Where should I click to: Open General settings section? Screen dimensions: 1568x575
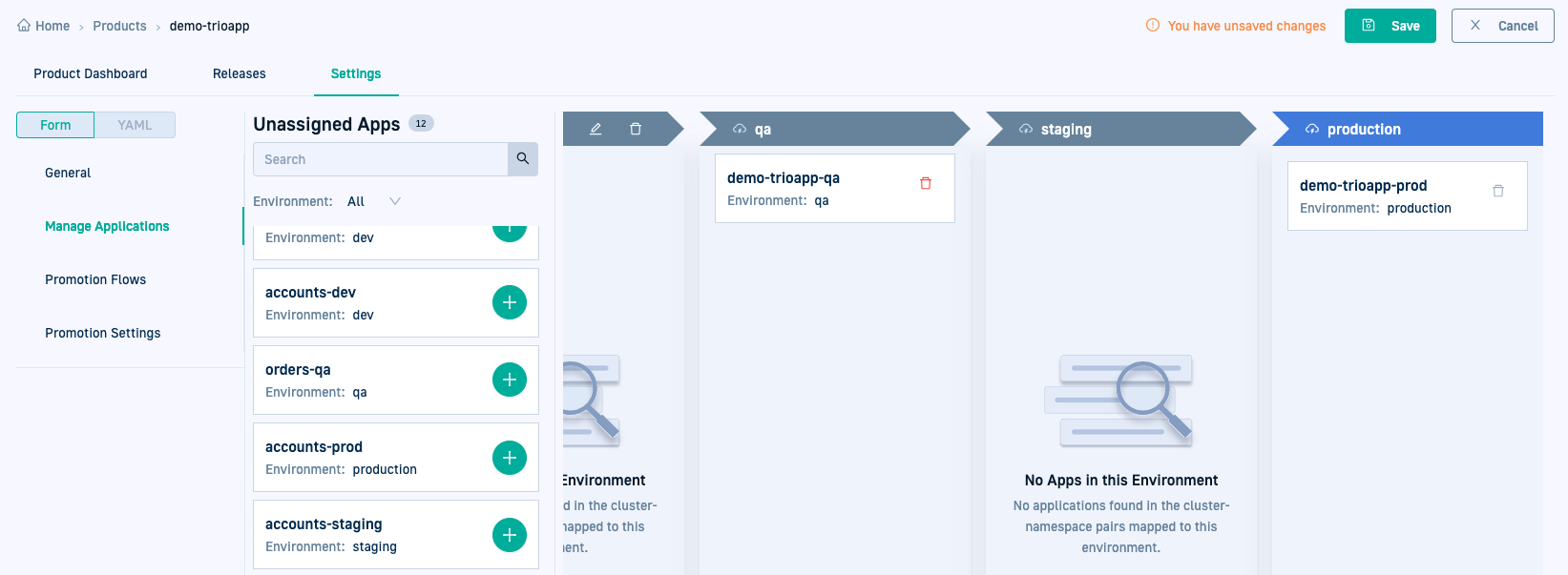click(x=68, y=173)
